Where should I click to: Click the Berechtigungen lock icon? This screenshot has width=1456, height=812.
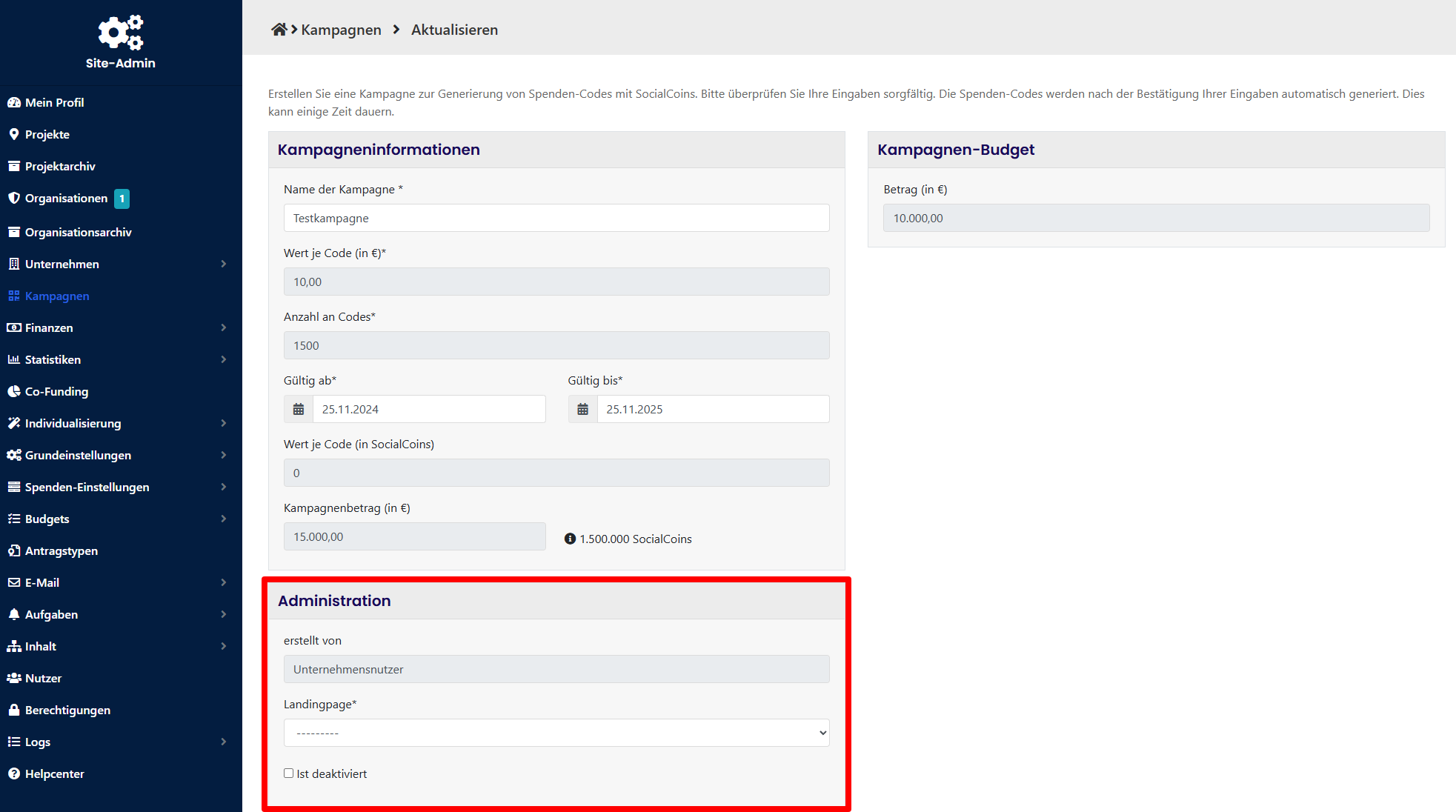(x=14, y=710)
